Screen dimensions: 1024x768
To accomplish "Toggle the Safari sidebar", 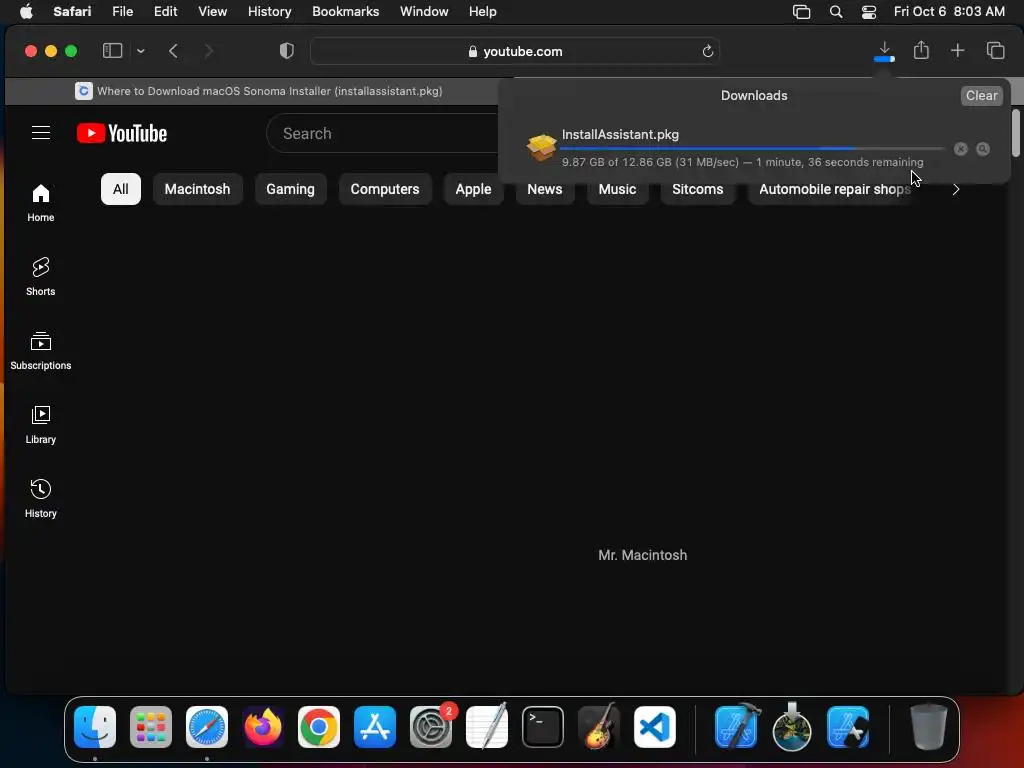I will tap(112, 51).
